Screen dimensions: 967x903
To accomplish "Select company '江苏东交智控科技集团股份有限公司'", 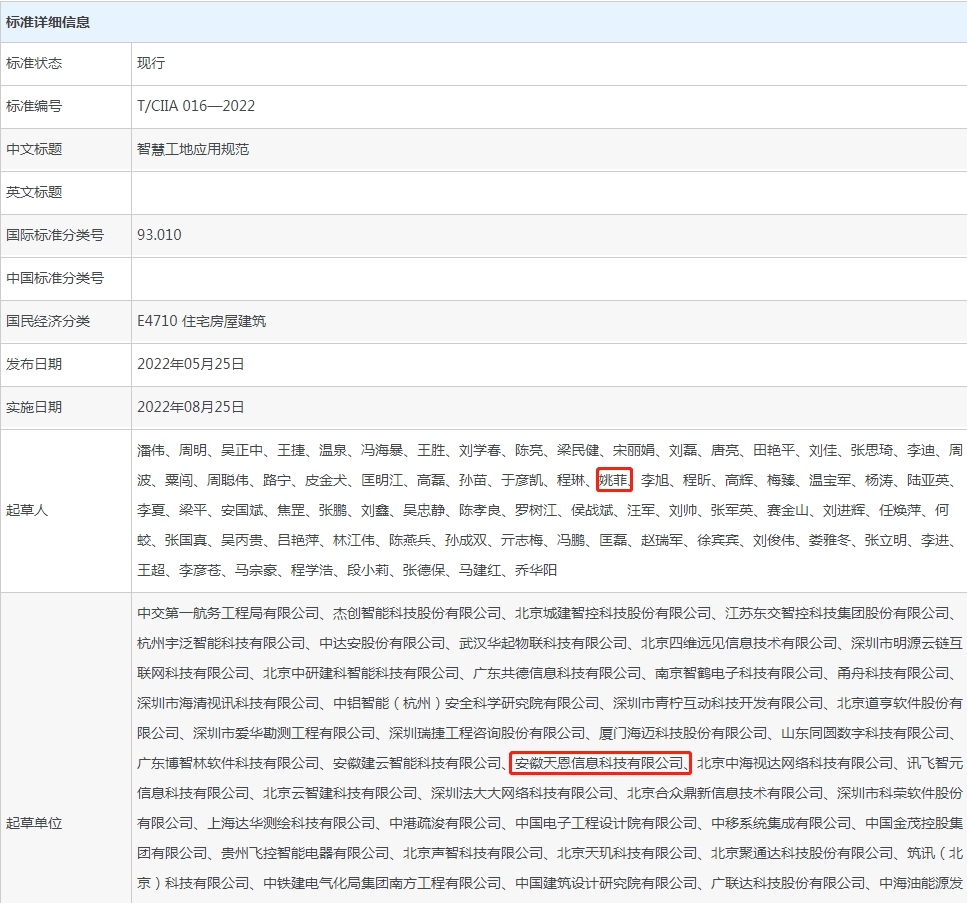I will (837, 613).
